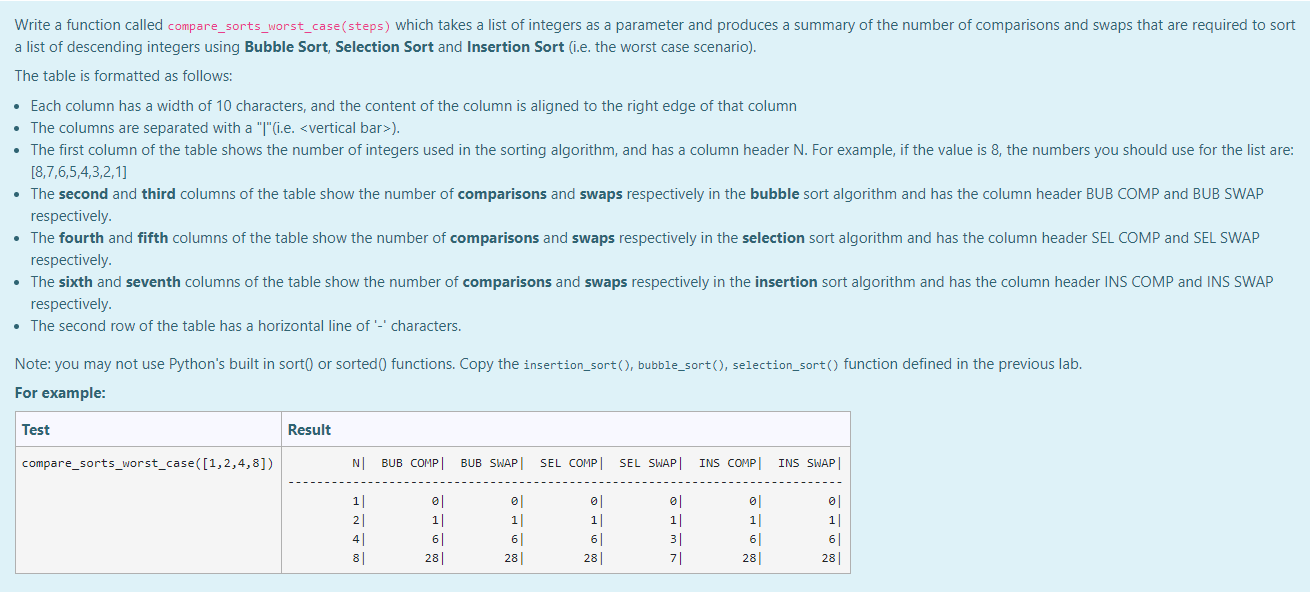Click the N value 4 in result
Screen dimensions: 1310x592
357,538
